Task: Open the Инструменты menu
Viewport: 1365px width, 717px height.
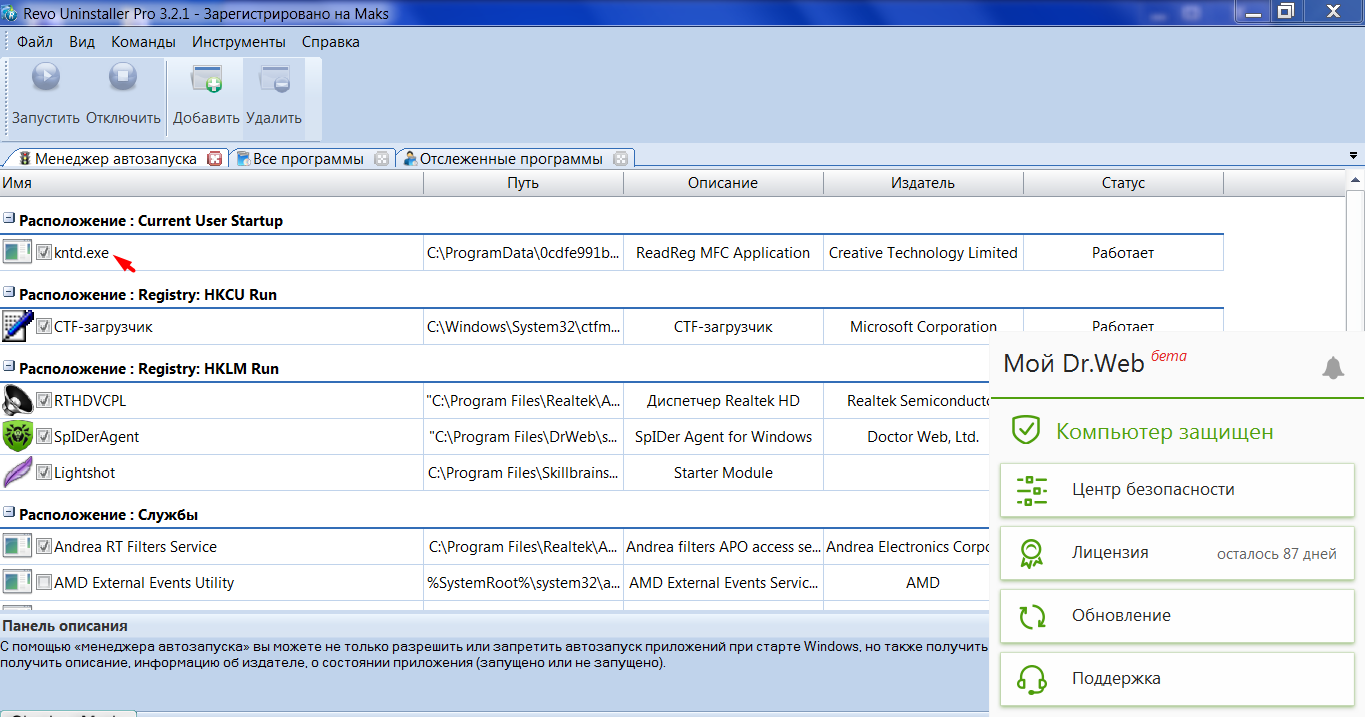Action: [x=239, y=42]
